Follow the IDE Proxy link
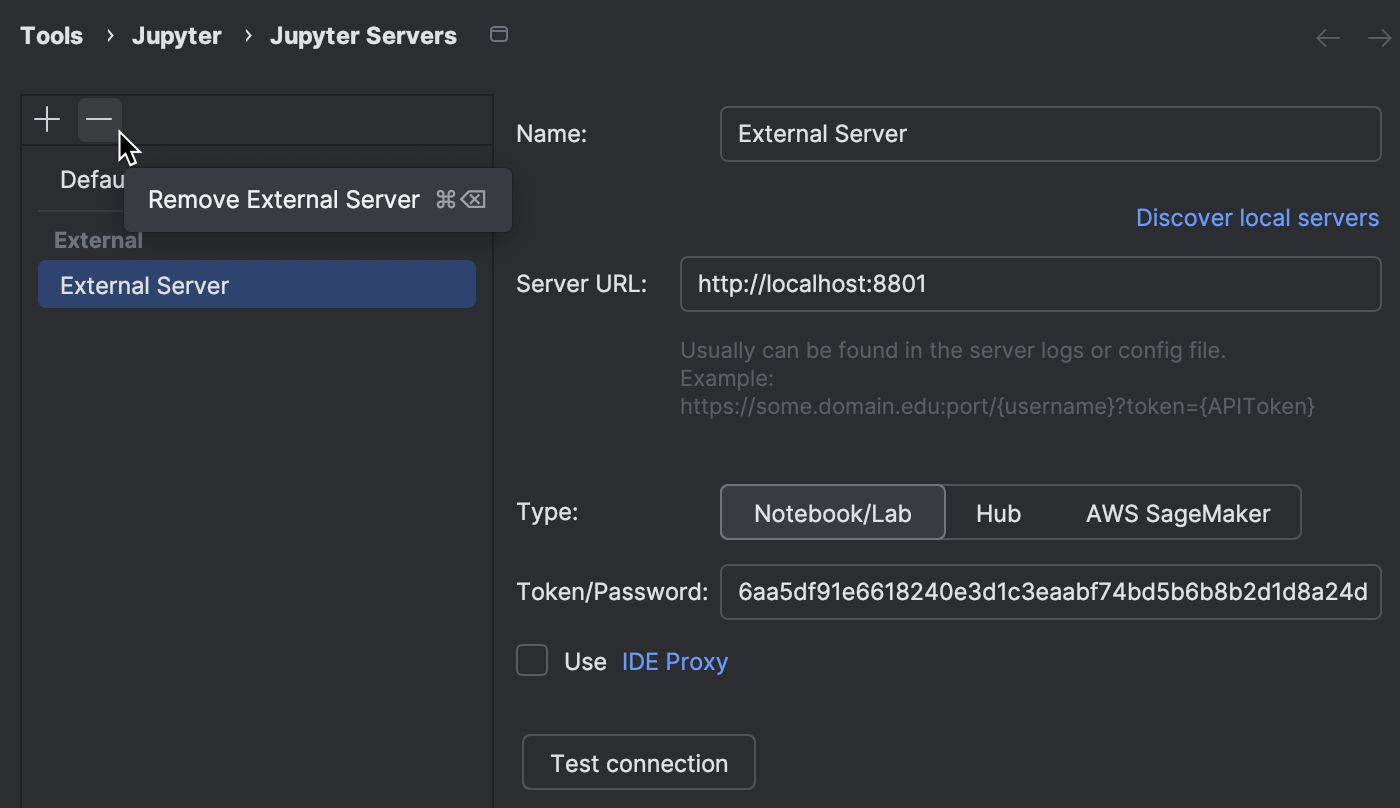 click(x=675, y=662)
